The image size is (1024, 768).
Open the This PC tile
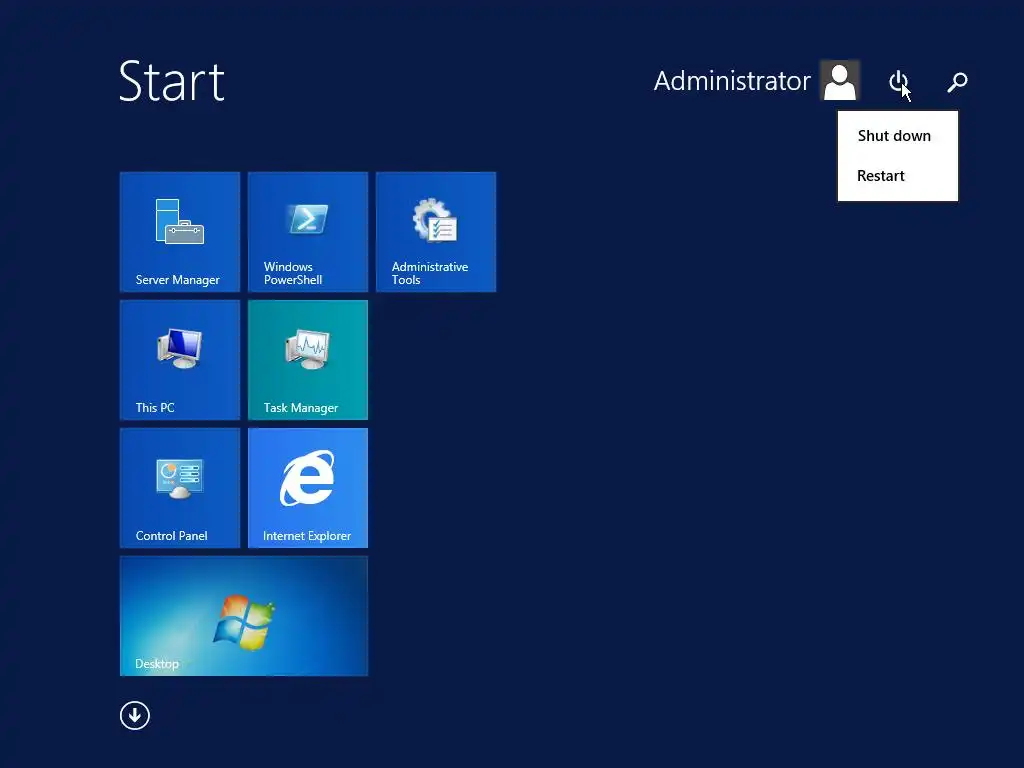coord(180,360)
